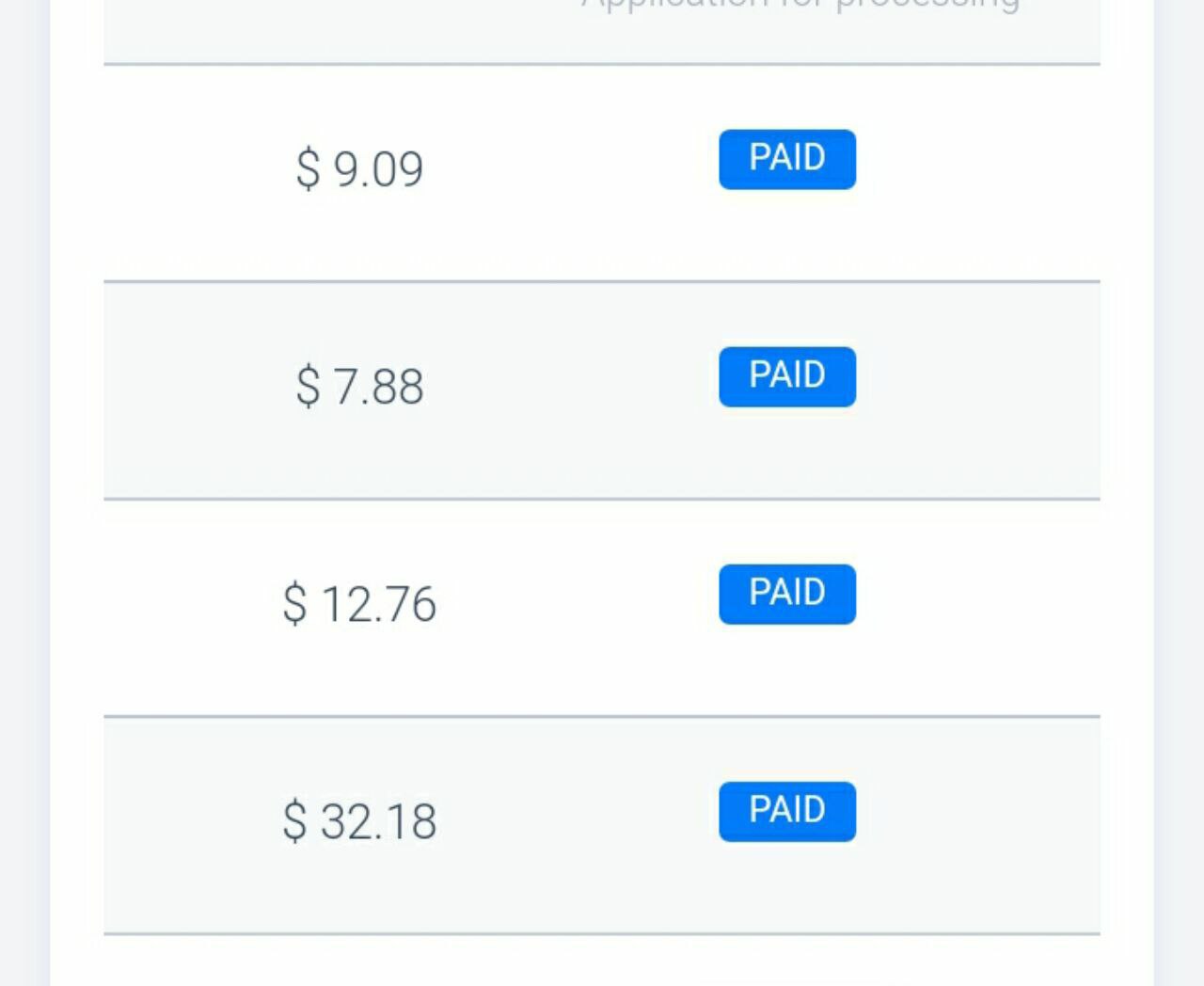Screen dimensions: 1204x986
Task: Click the divider line below the $ 9.09 row
Action: click(x=602, y=281)
